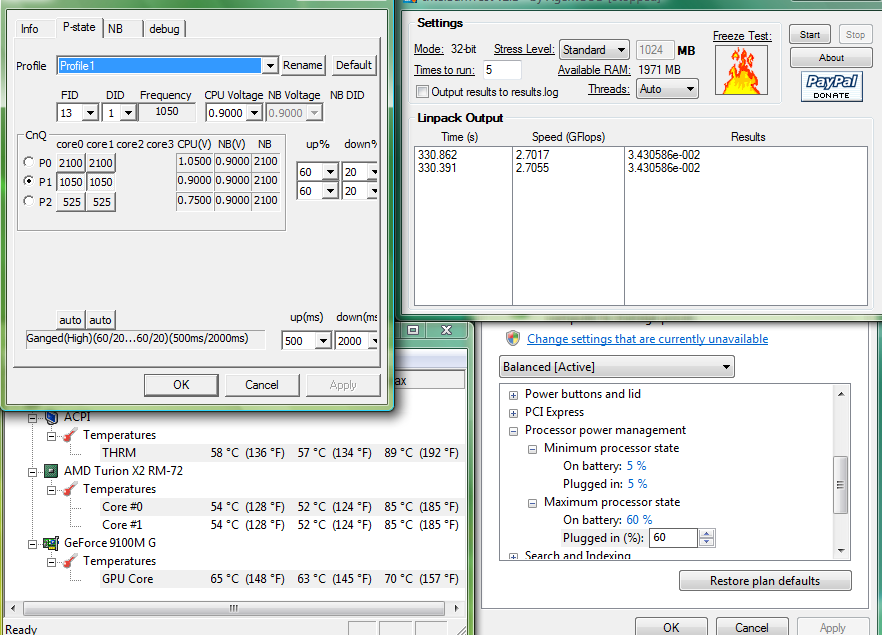Click the PayPal Donate icon
Image resolution: width=882 pixels, height=635 pixels.
[831, 87]
